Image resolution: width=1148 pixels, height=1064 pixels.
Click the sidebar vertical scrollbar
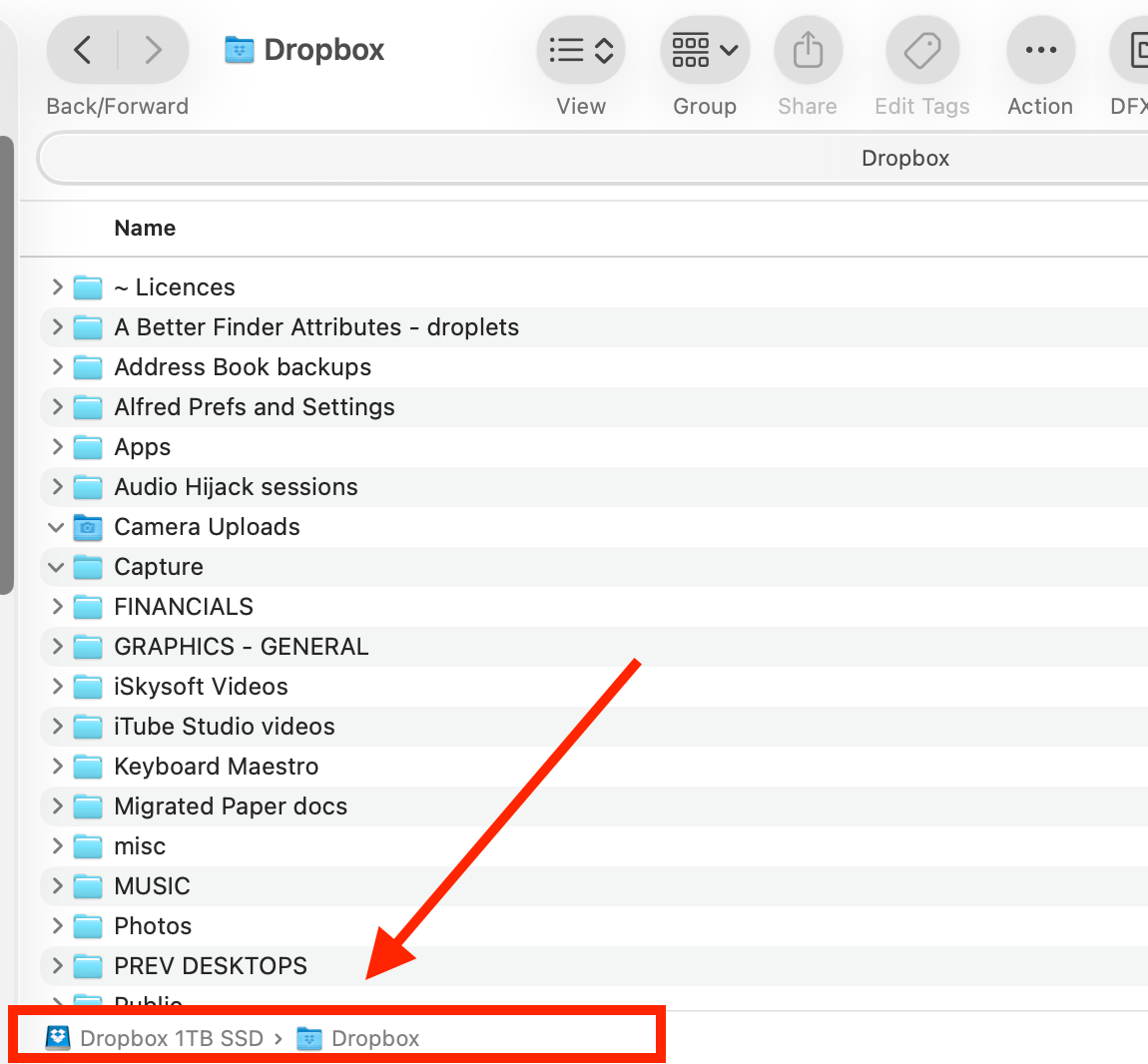click(x=6, y=364)
